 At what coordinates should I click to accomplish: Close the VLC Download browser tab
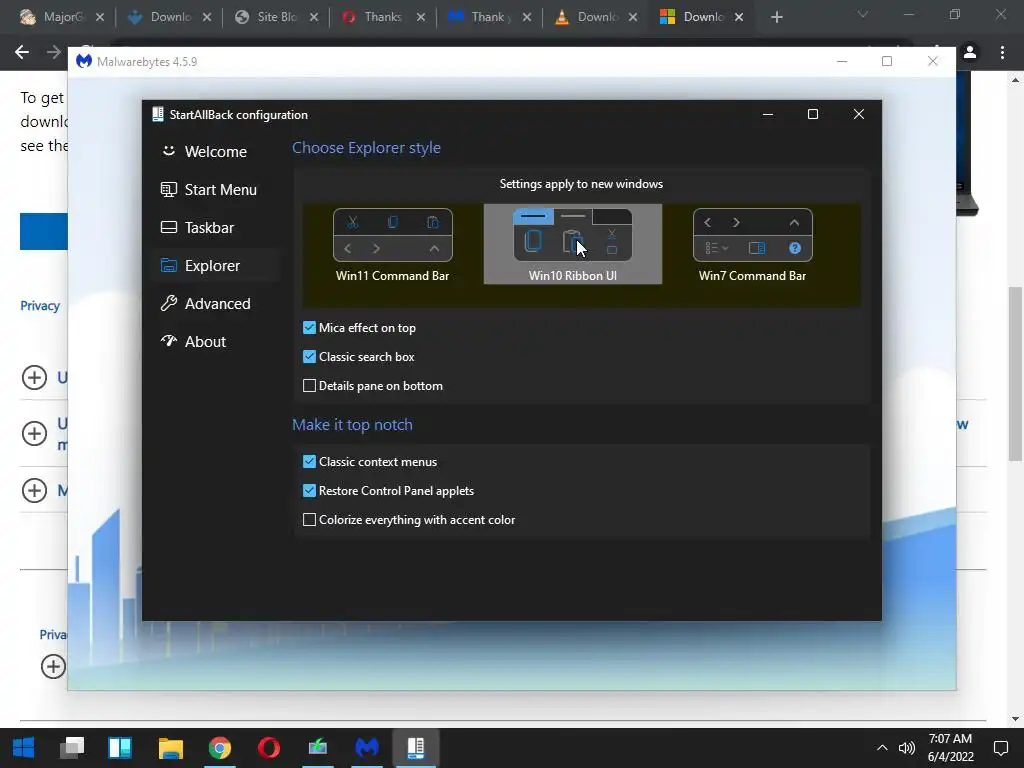click(633, 18)
